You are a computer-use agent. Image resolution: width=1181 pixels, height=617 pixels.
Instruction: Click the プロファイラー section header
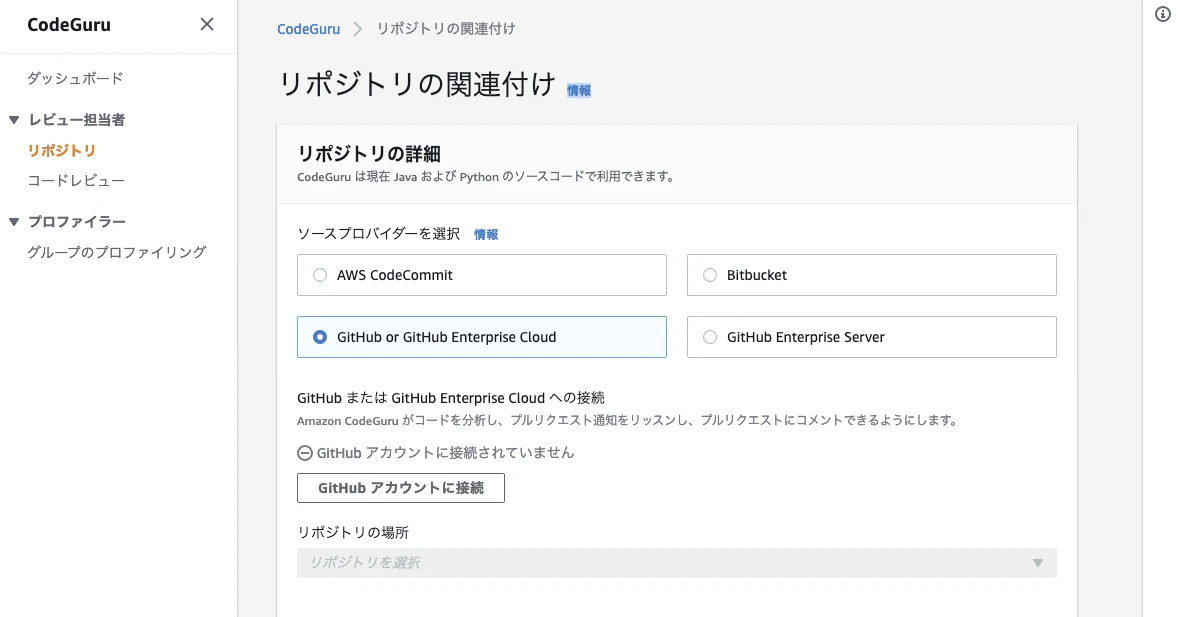(x=77, y=221)
